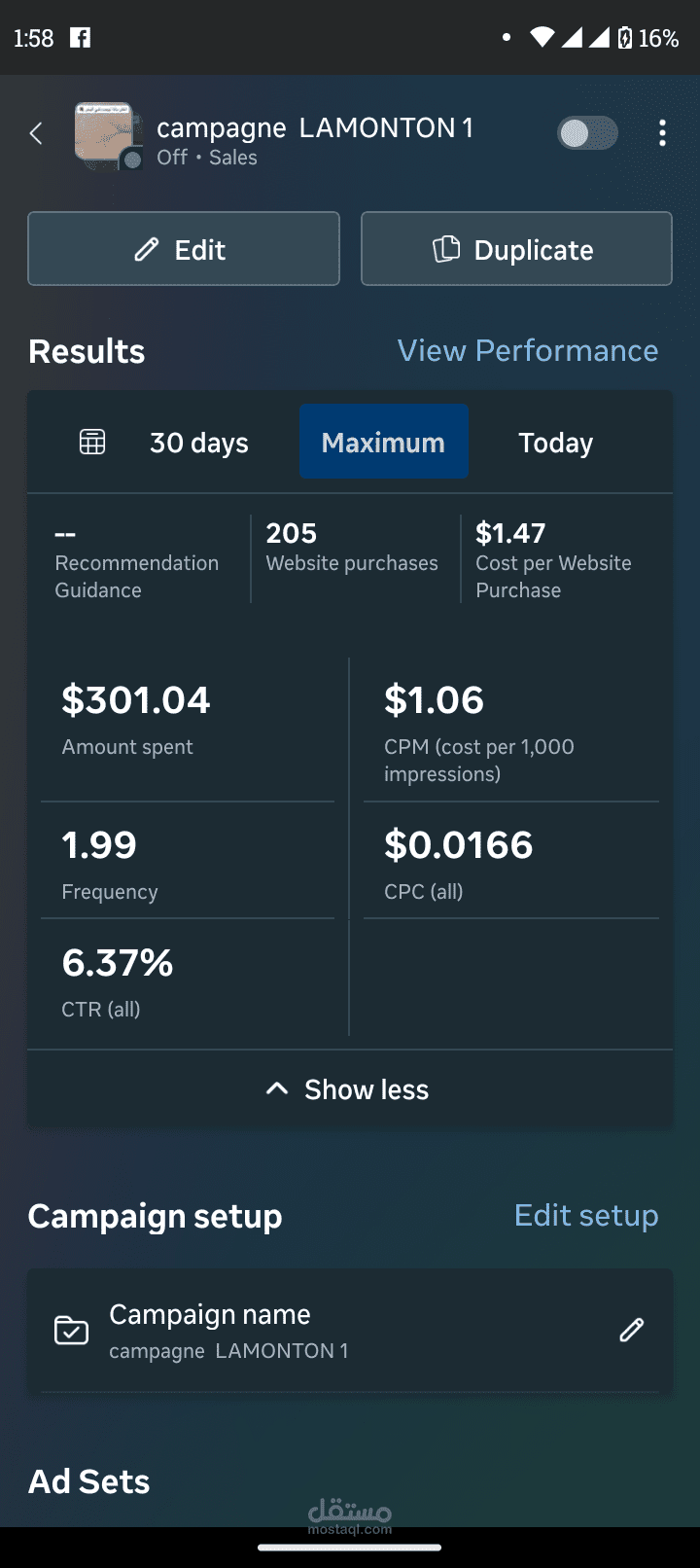This screenshot has width=700, height=1568.
Task: Tap the campaign thumbnail image
Action: point(106,134)
